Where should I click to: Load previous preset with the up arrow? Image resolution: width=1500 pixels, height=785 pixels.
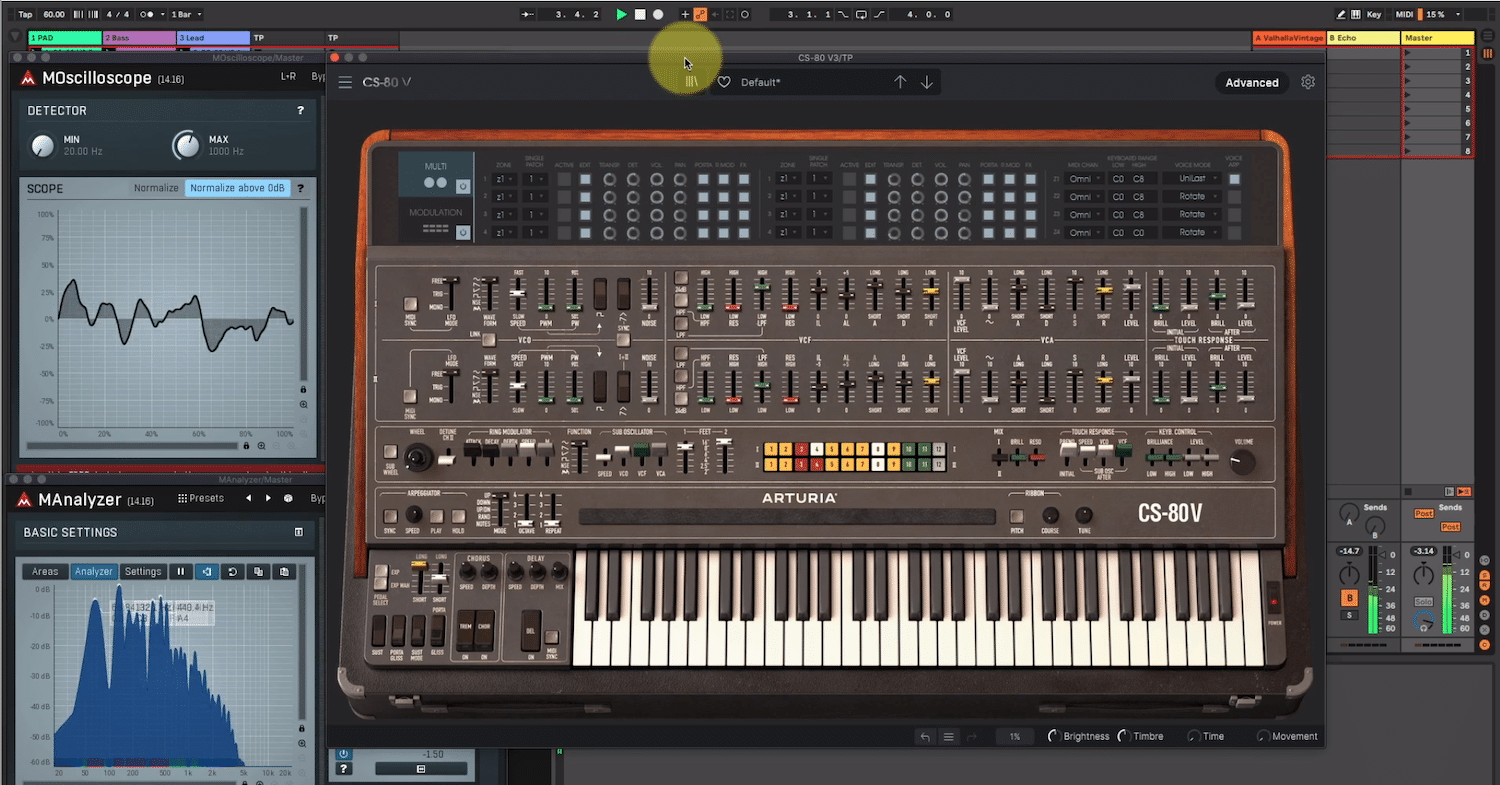[x=900, y=82]
